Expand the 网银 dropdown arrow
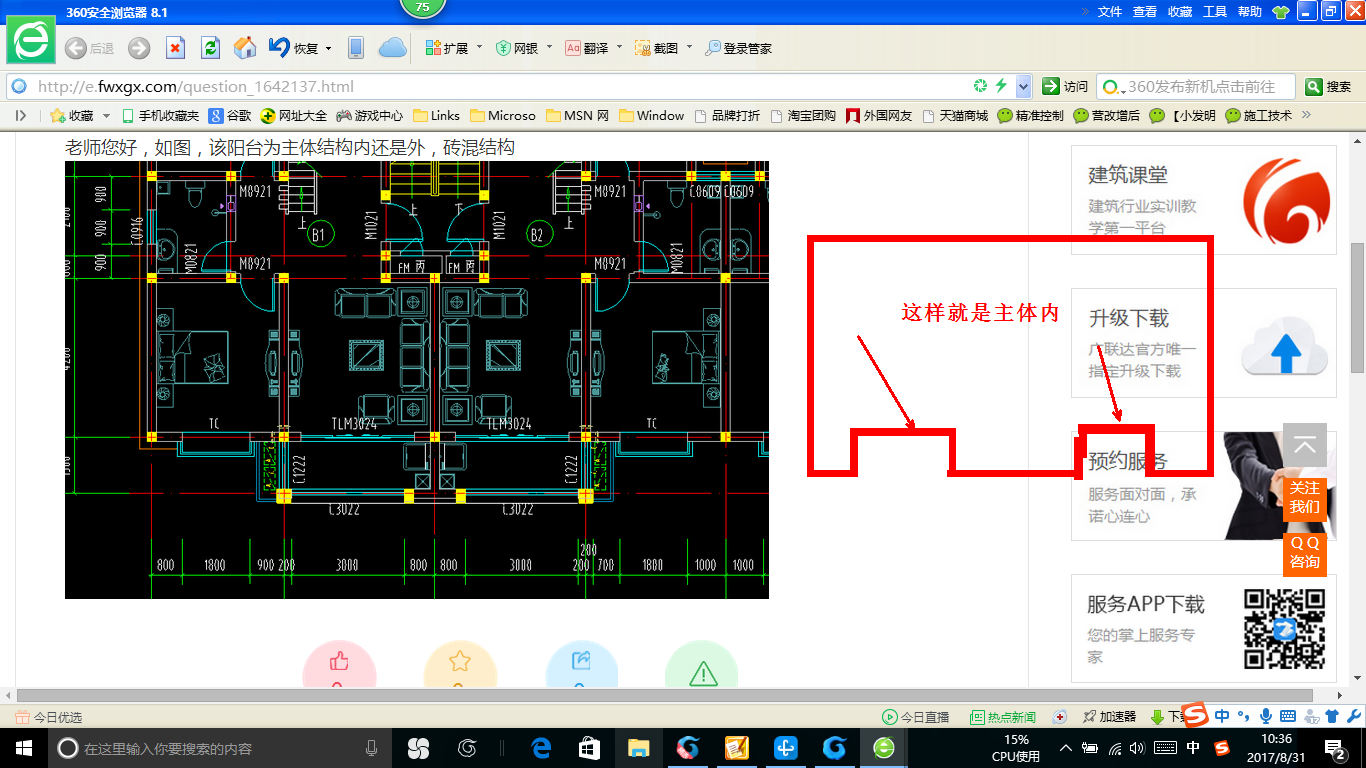 coord(548,47)
